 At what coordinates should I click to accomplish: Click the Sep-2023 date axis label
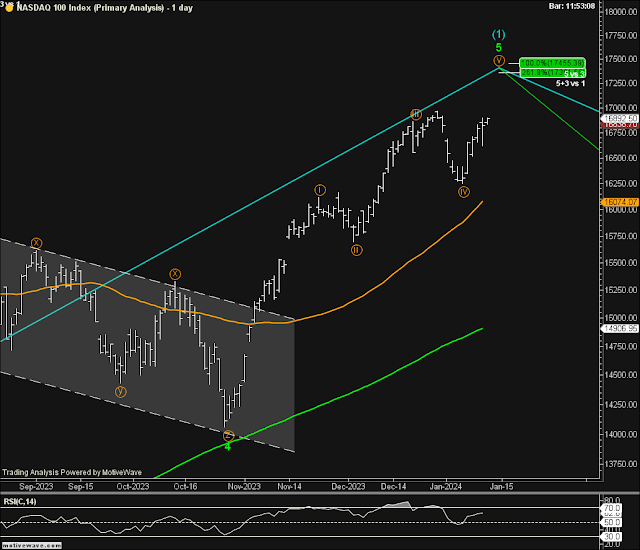pos(36,486)
